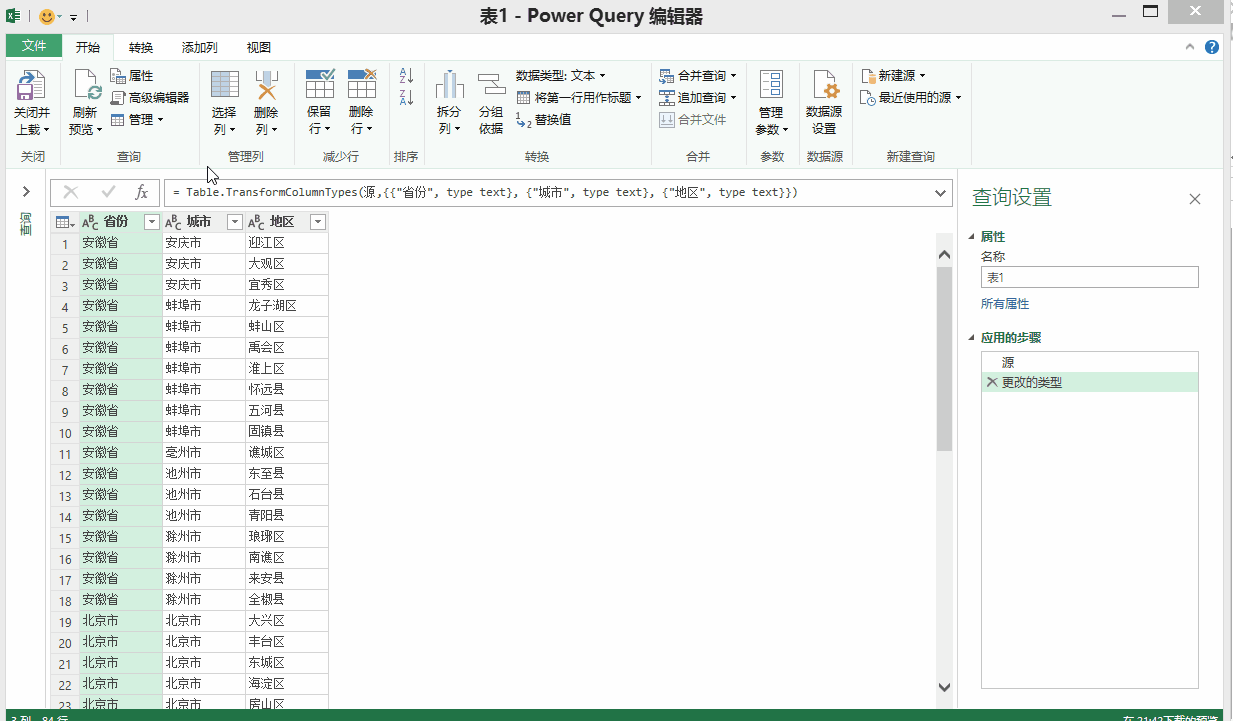
Task: Click the scrollbar down arrow of data grid
Action: coord(945,687)
